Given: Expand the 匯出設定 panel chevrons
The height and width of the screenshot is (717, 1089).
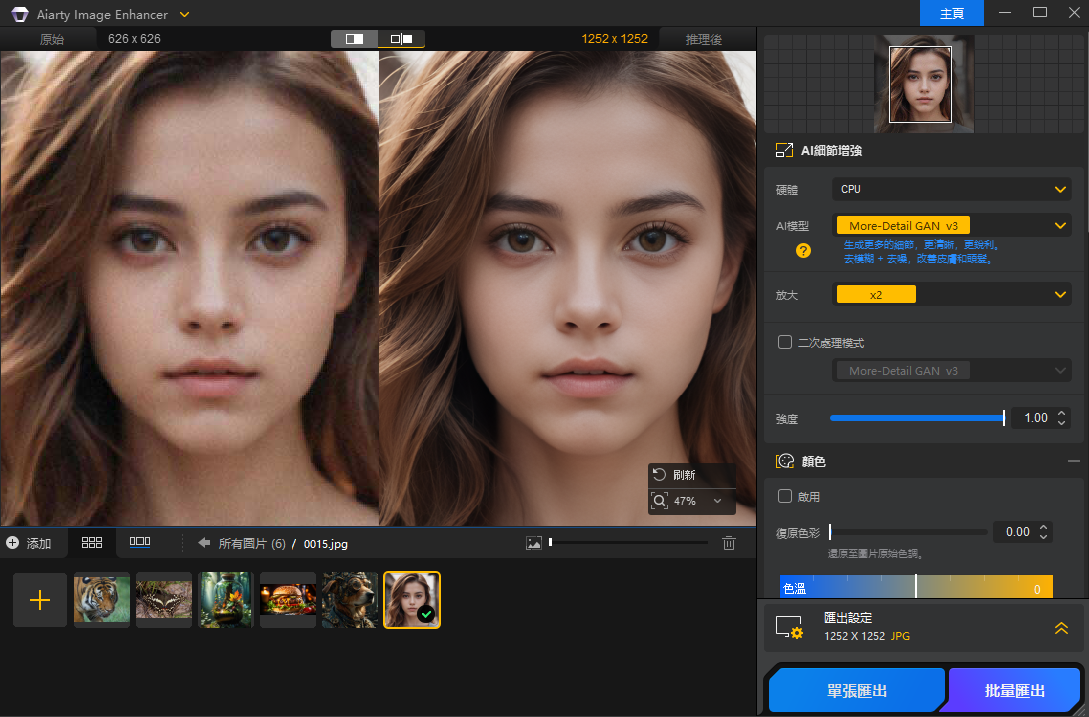Looking at the screenshot, I should 1061,628.
